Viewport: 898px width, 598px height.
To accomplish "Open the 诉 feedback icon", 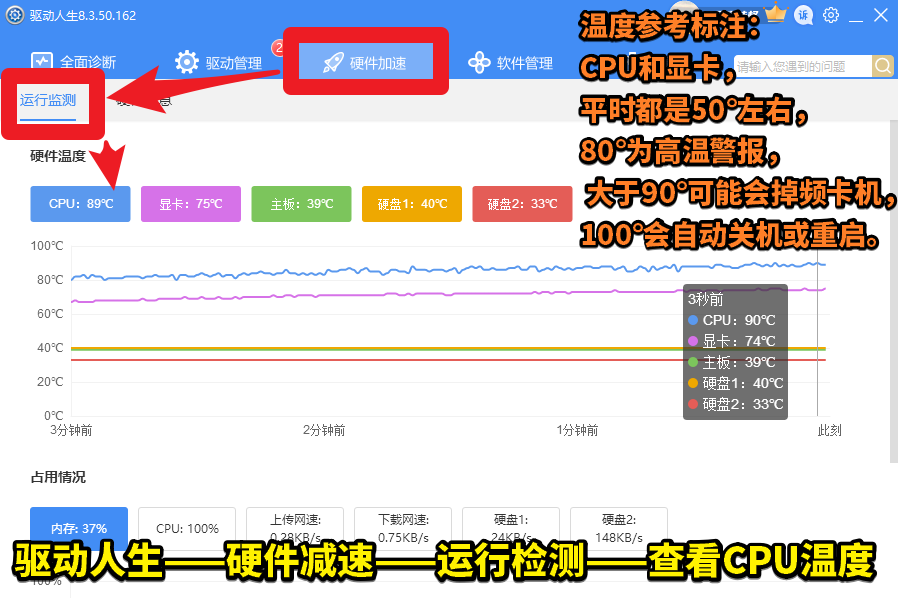I will (803, 15).
